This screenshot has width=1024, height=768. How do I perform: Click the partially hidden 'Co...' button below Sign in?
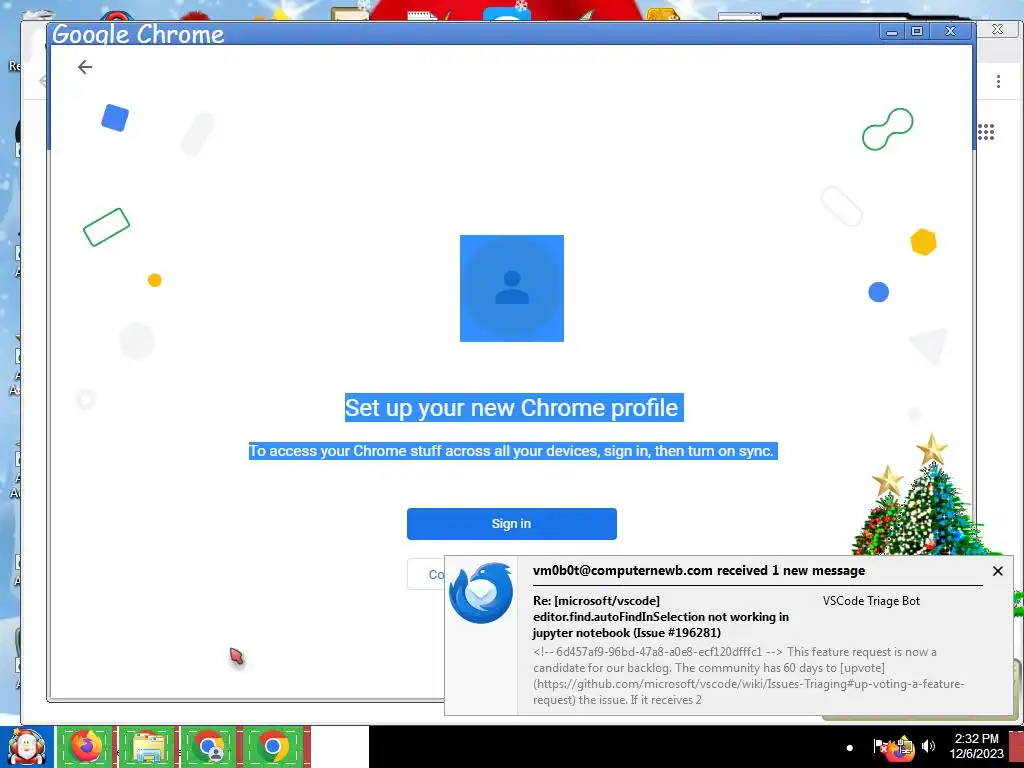point(426,574)
